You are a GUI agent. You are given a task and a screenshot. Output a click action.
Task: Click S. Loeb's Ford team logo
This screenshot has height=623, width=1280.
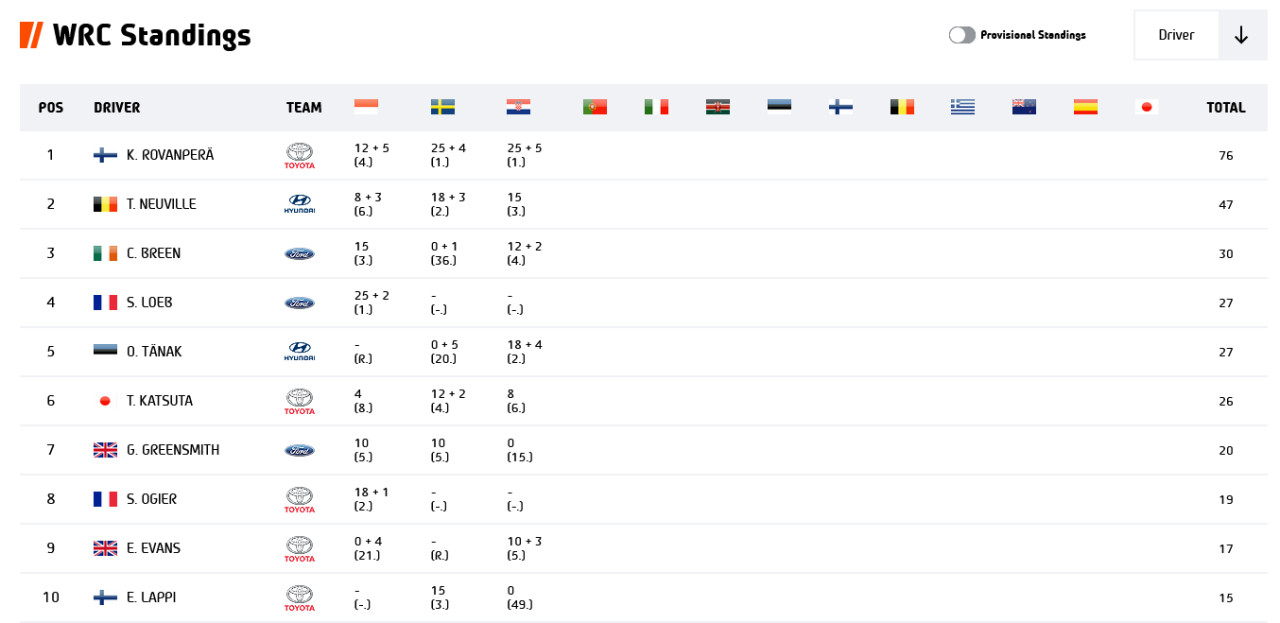point(300,303)
